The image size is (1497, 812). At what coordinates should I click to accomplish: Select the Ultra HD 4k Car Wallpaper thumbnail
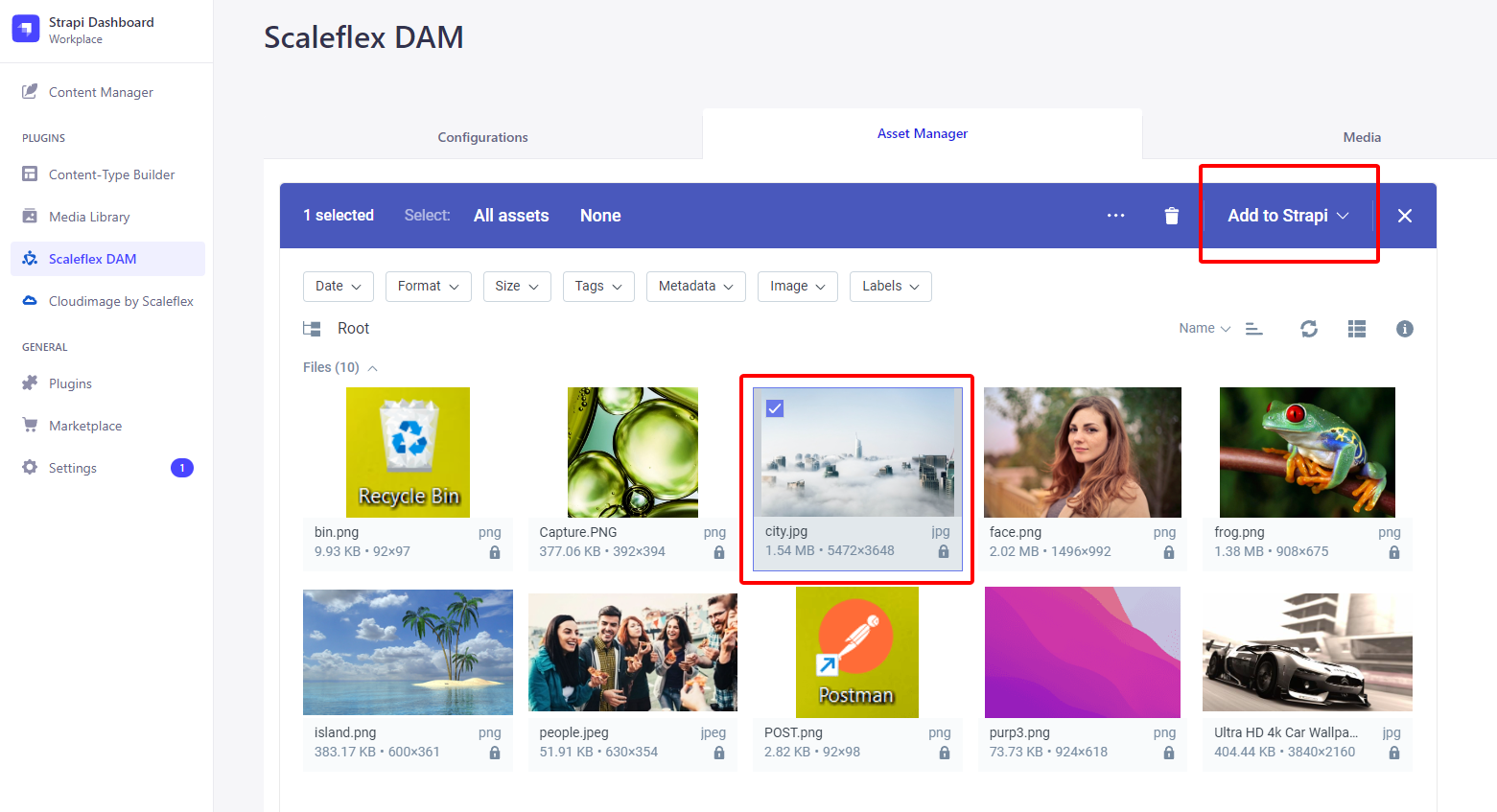coord(1307,653)
